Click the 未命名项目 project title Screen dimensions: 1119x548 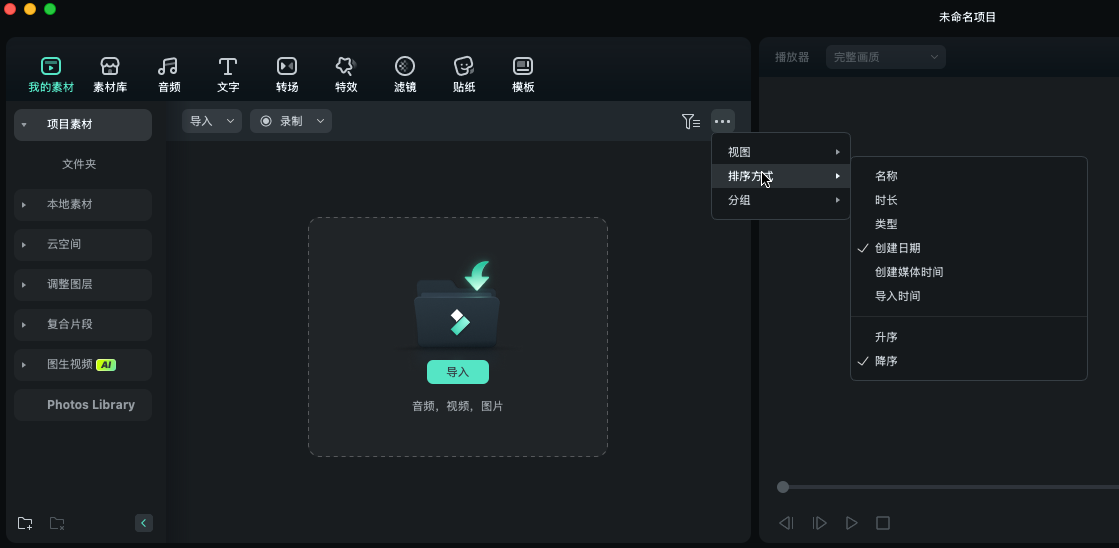coord(967,17)
